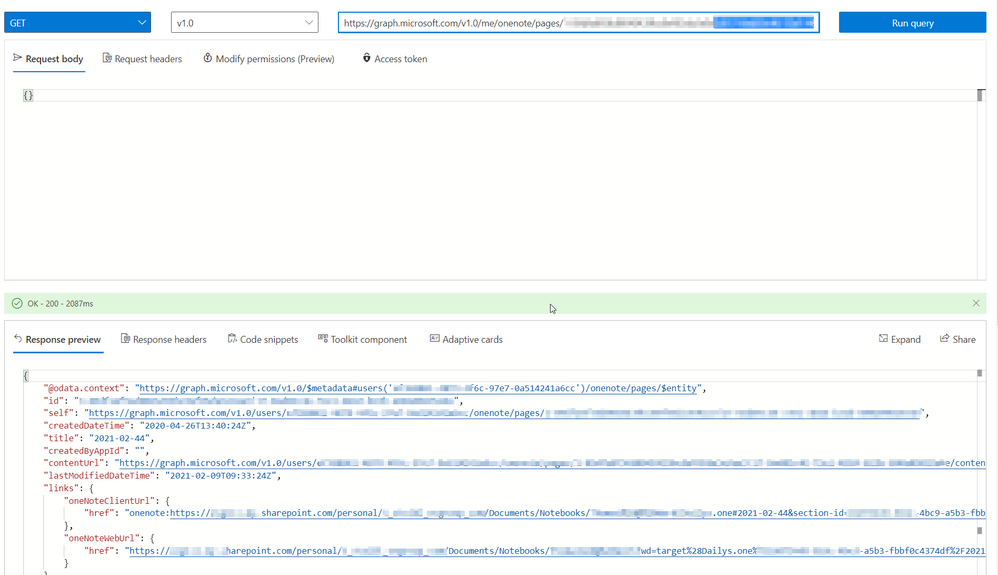The height and width of the screenshot is (575, 998).
Task: Open the self URL link
Action: (x=505, y=413)
